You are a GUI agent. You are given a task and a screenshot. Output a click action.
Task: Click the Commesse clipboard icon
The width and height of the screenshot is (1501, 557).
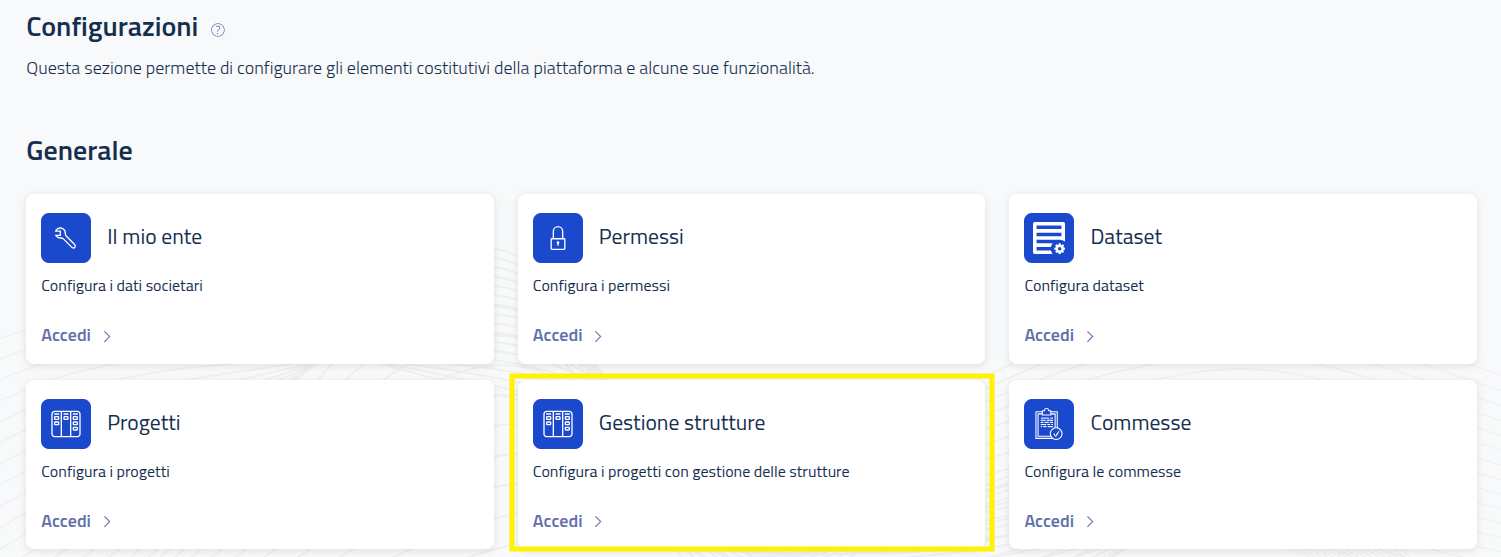pyautogui.click(x=1049, y=424)
